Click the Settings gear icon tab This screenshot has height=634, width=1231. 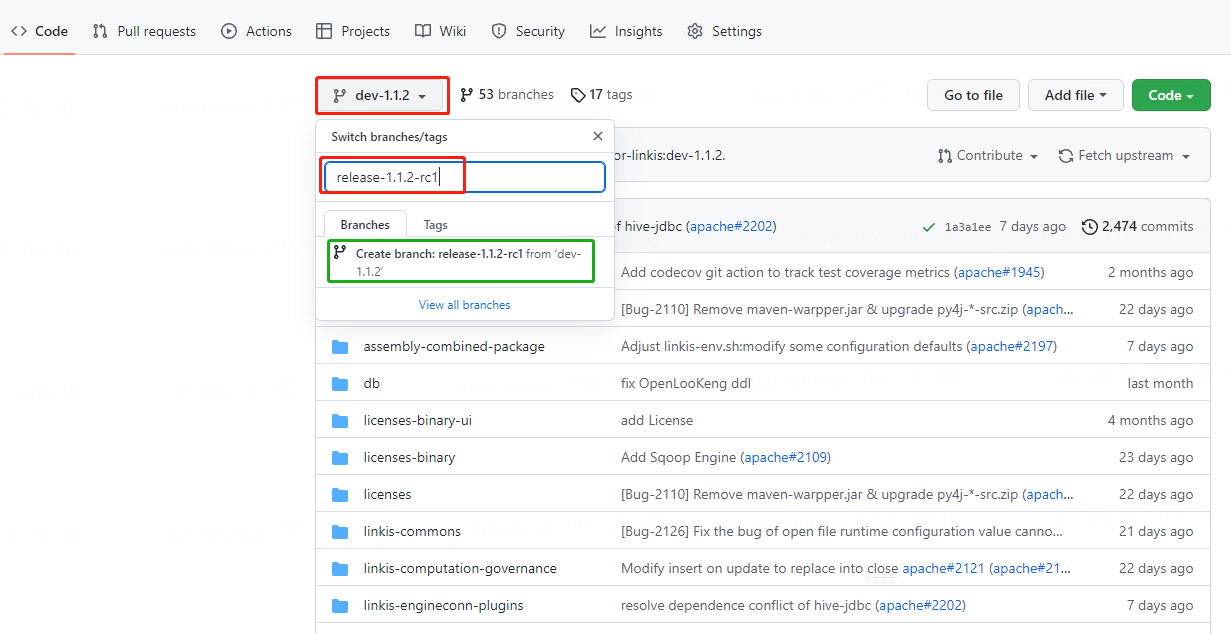tap(695, 31)
